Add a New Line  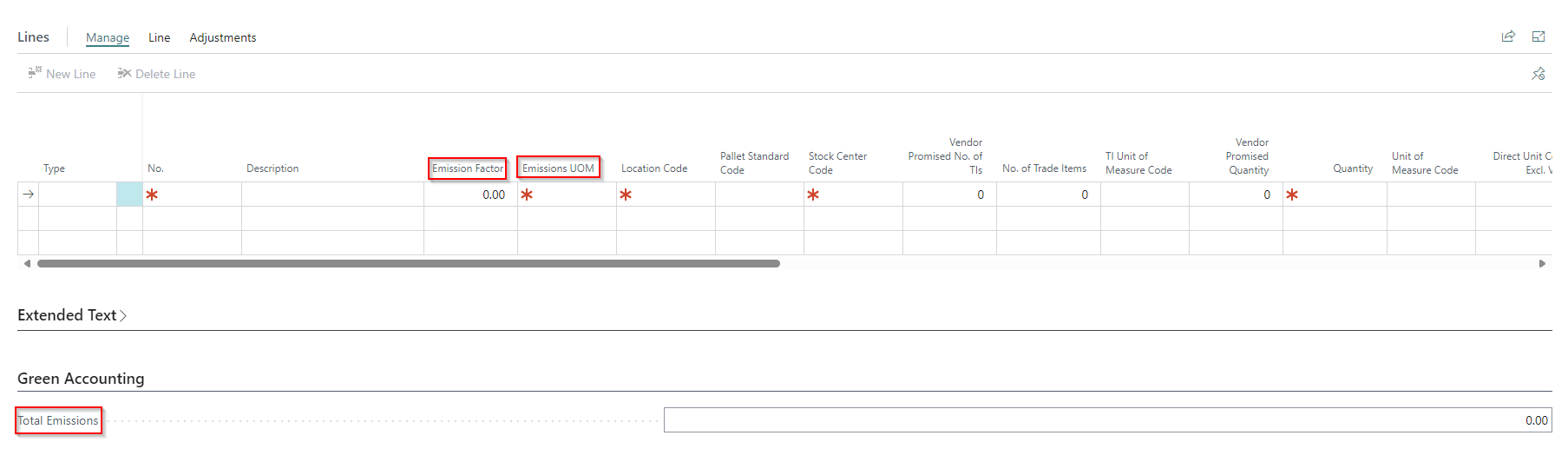(62, 74)
